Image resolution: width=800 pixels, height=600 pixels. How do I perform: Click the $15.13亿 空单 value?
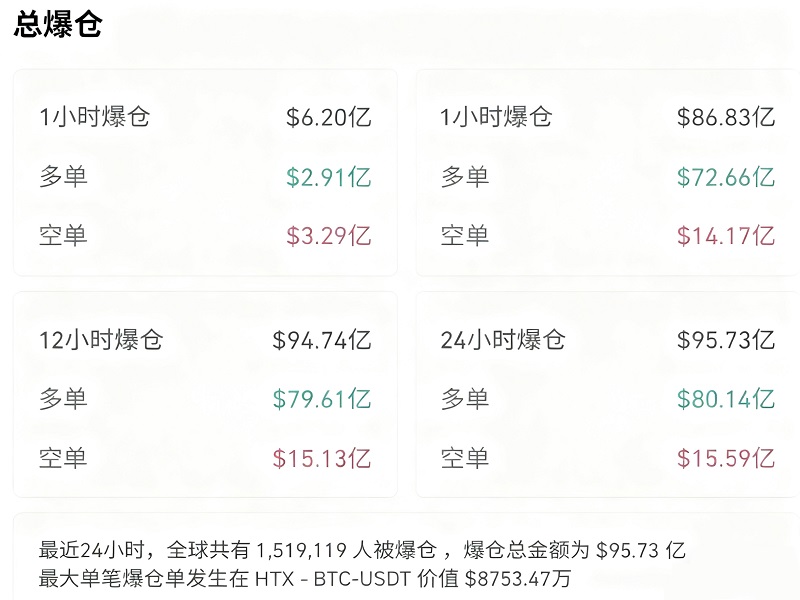coord(321,458)
